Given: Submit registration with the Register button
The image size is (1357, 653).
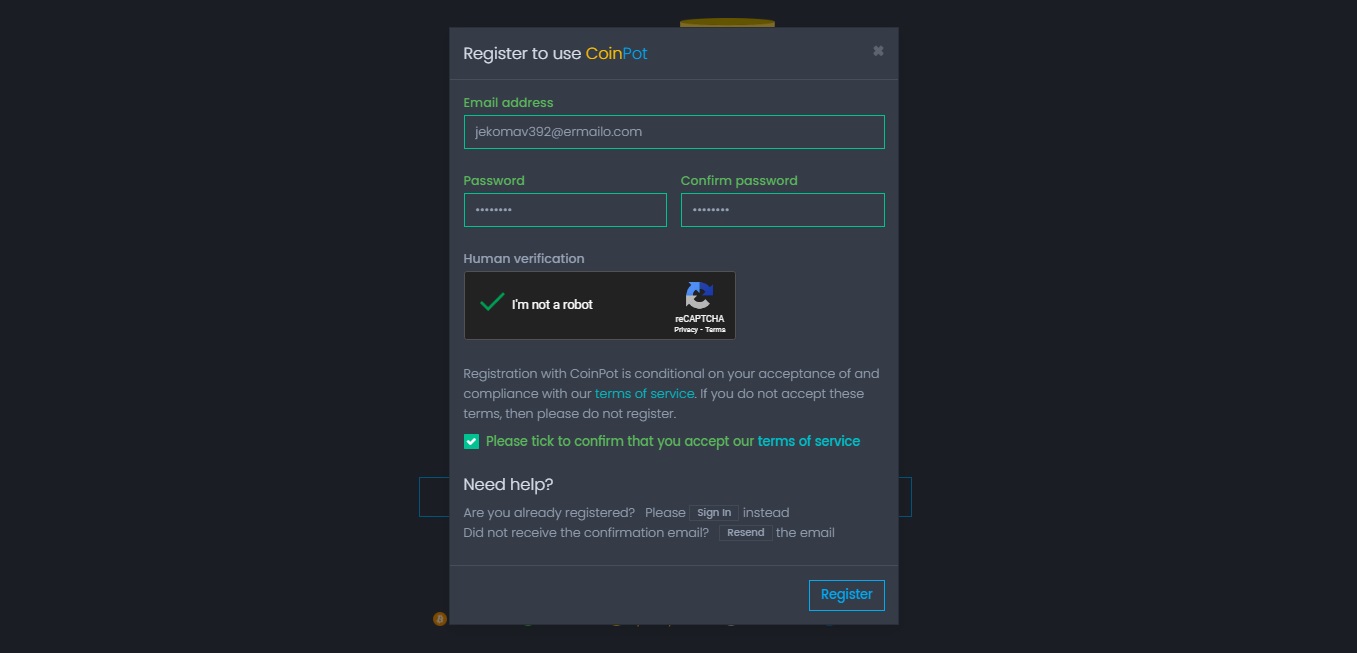Looking at the screenshot, I should 846,594.
